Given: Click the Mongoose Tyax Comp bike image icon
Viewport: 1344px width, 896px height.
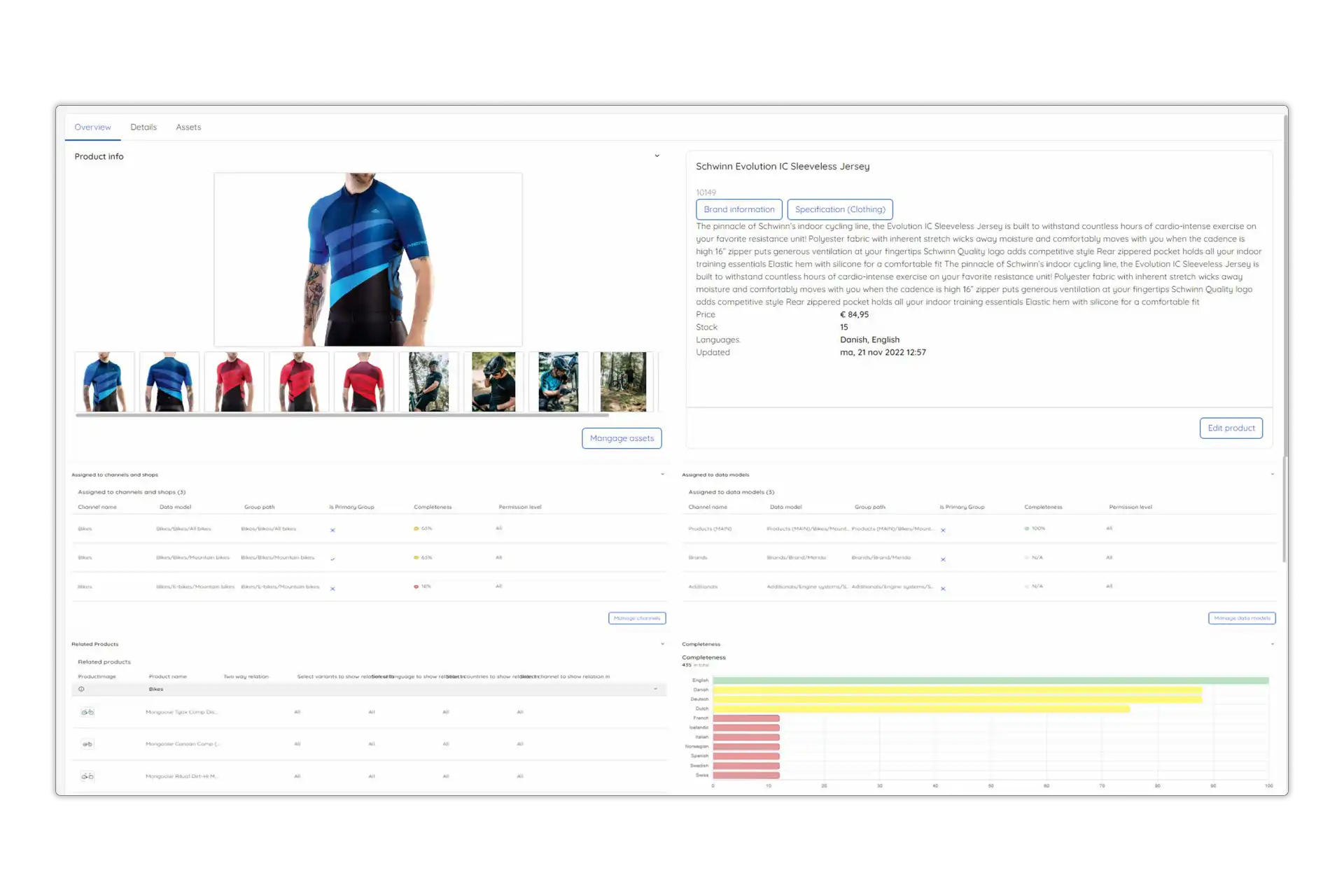Looking at the screenshot, I should (87, 712).
